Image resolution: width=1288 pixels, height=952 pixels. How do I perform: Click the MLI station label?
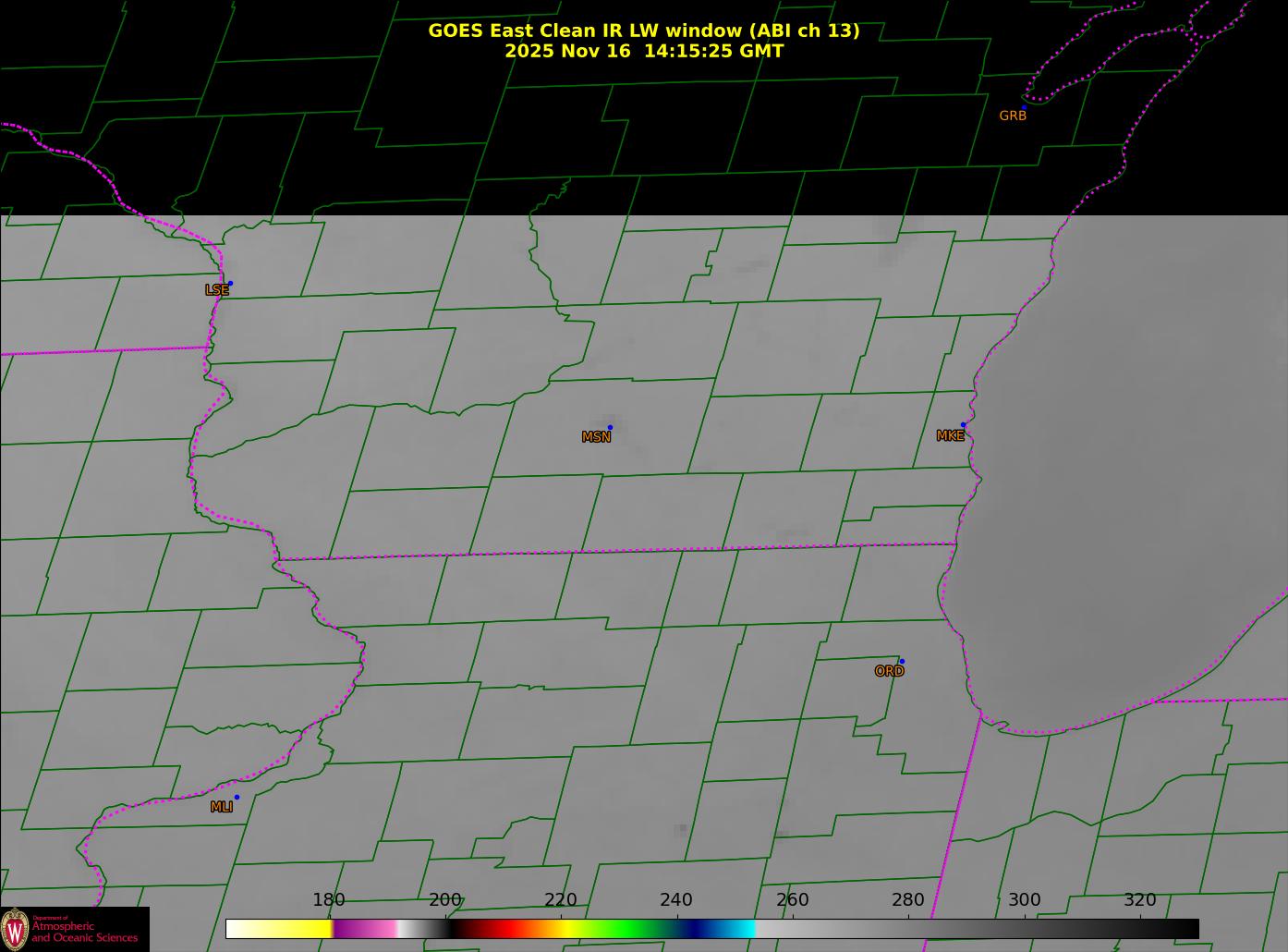222,807
